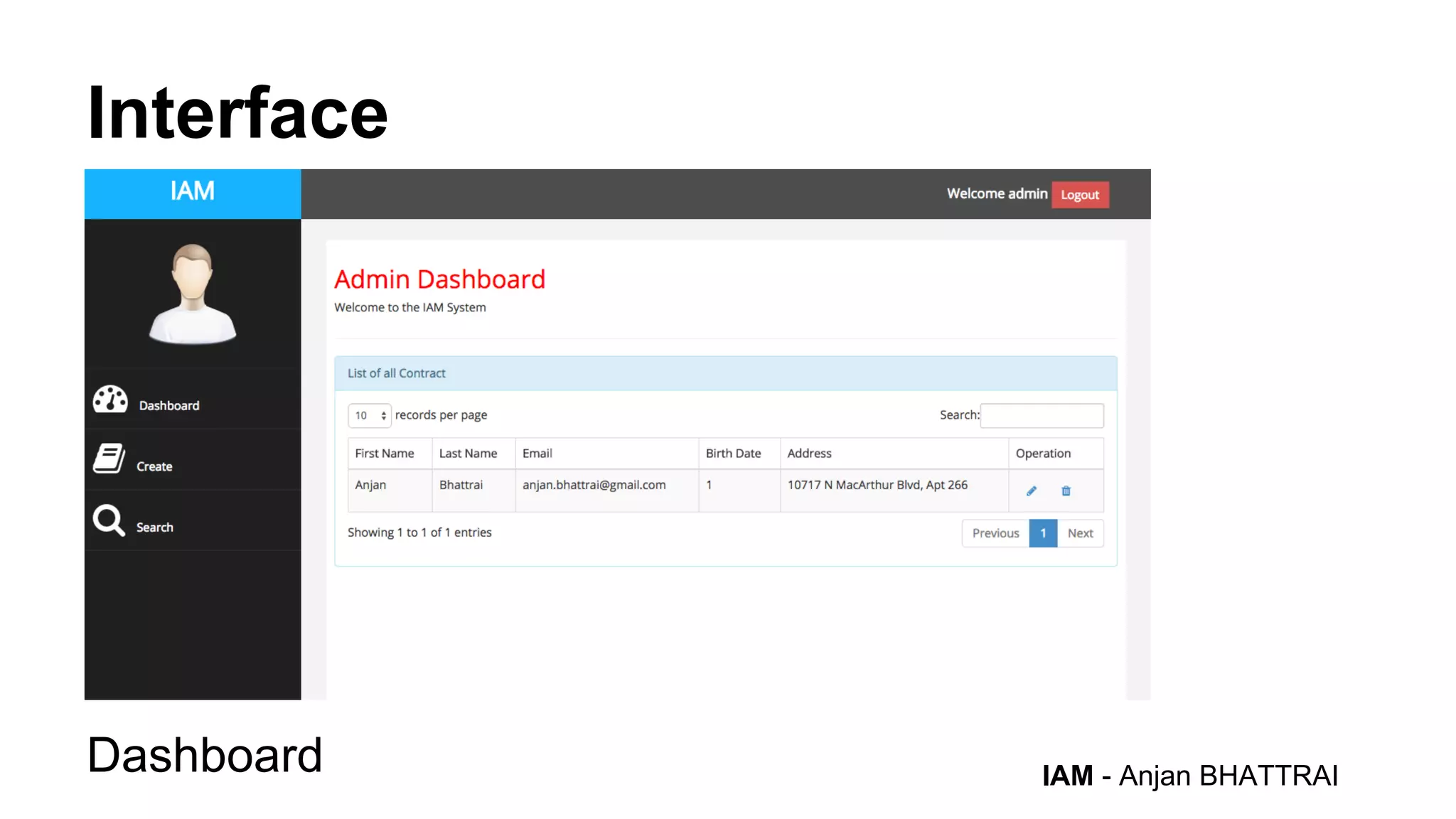Click the red Logout button
The width and height of the screenshot is (1456, 819).
(x=1080, y=195)
